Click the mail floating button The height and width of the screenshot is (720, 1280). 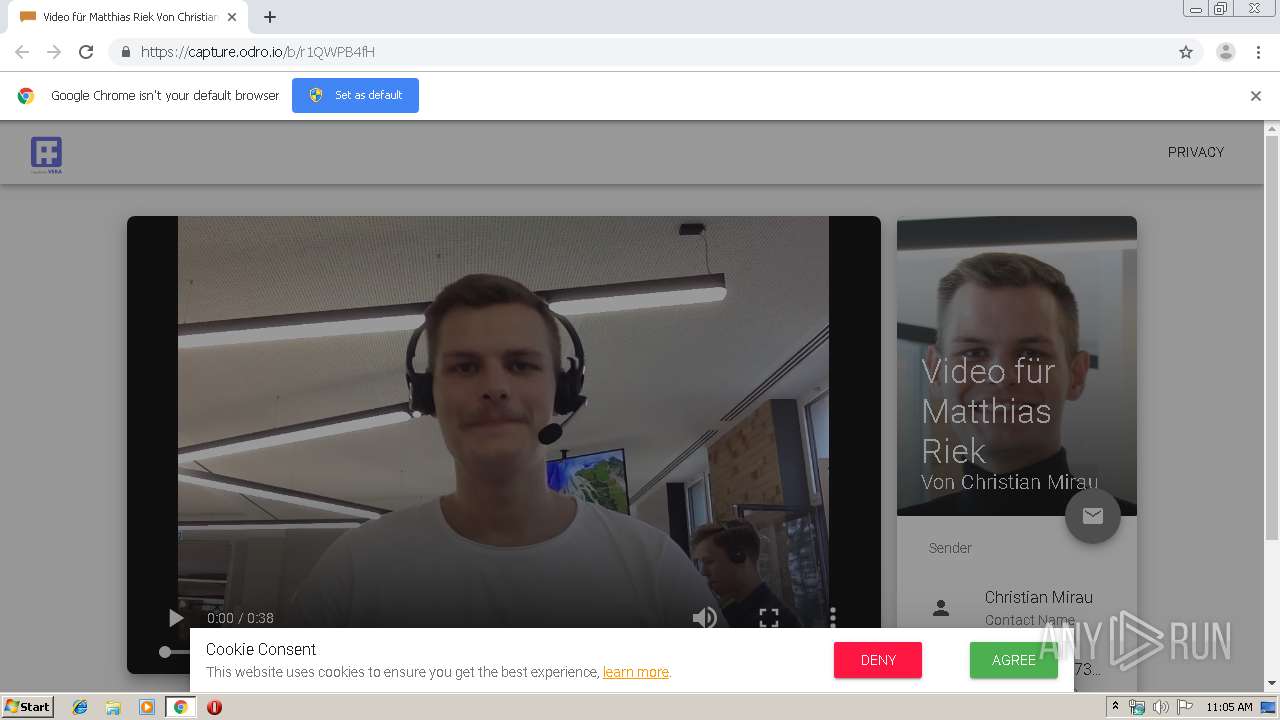[x=1093, y=516]
